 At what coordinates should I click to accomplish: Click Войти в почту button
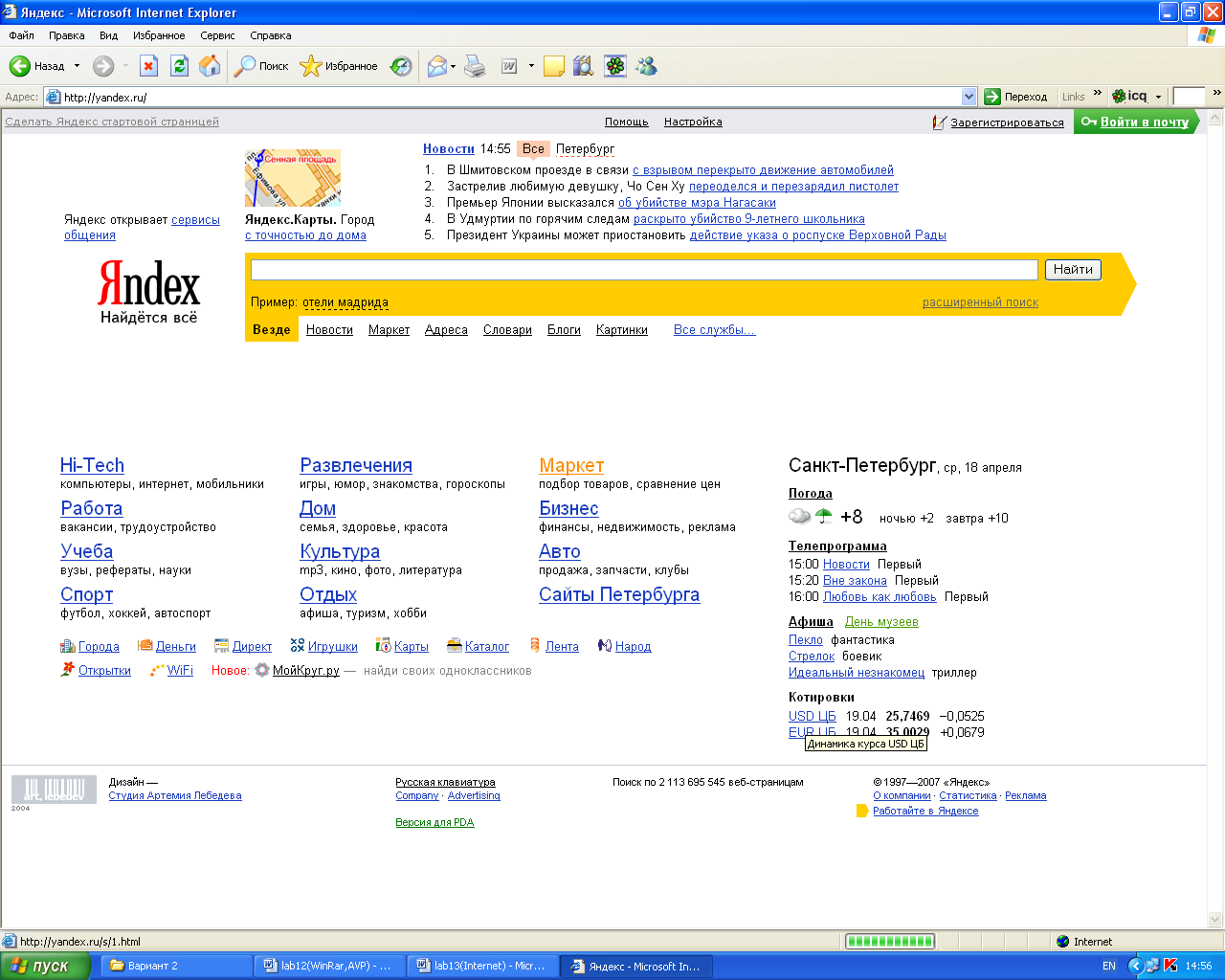1136,122
